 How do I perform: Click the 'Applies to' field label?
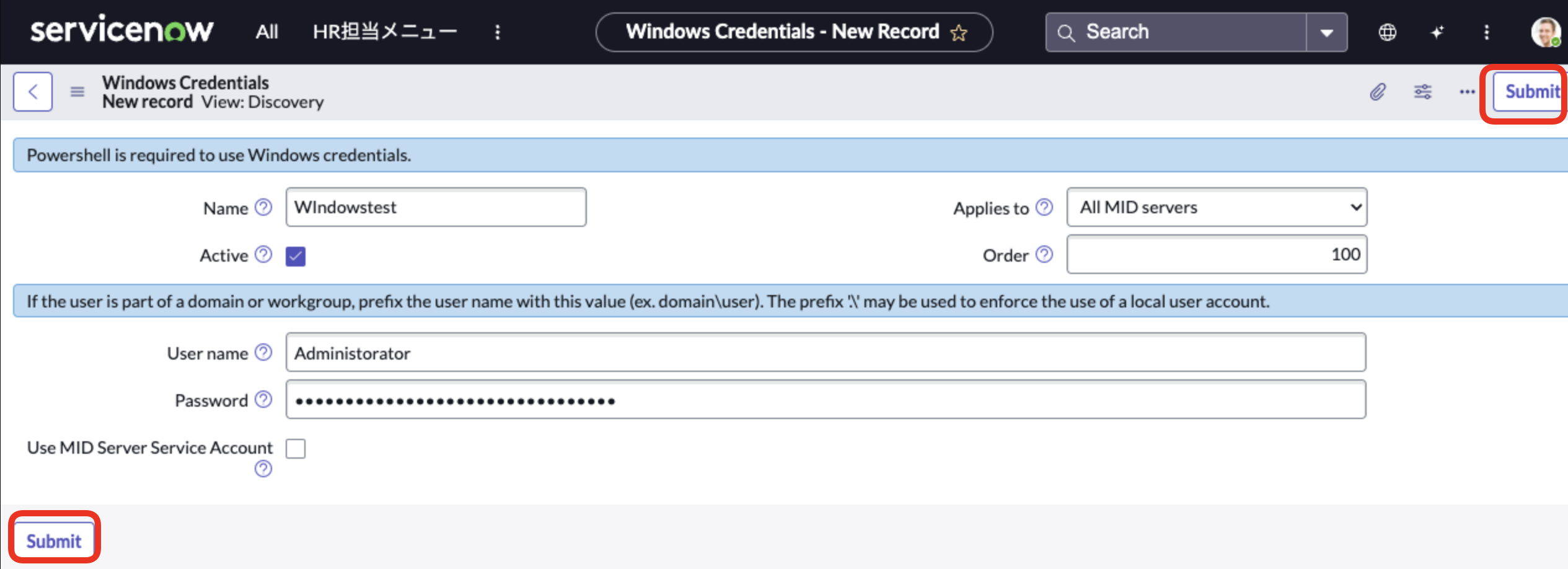(x=990, y=208)
